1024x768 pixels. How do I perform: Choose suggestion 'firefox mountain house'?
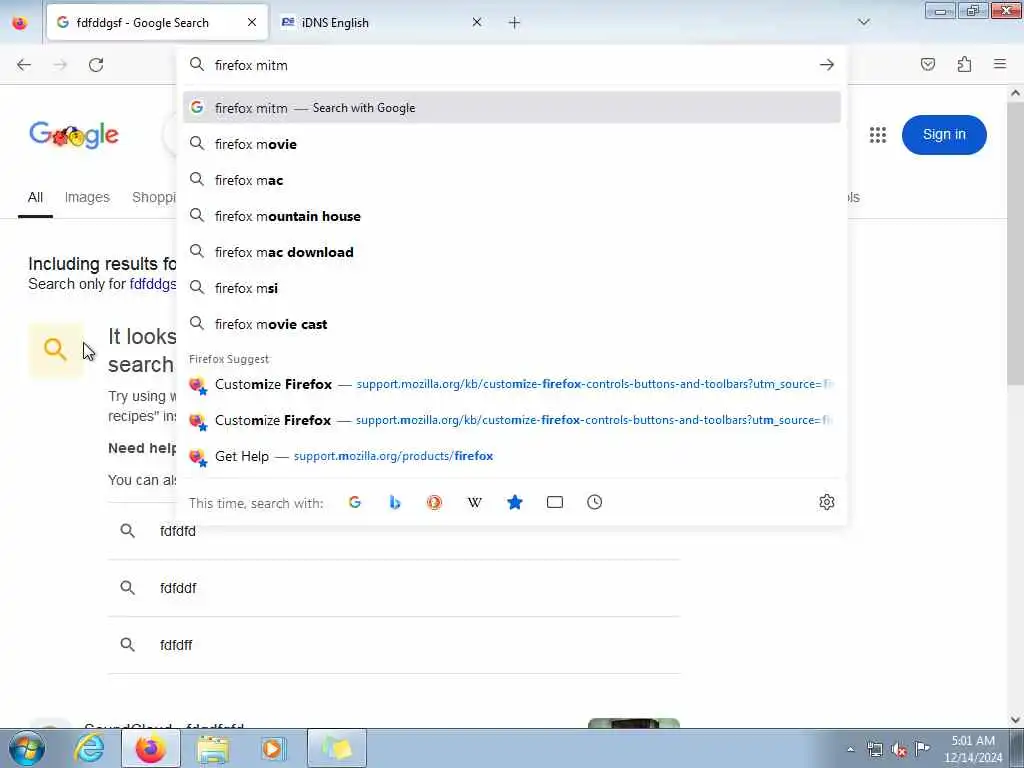coord(512,216)
